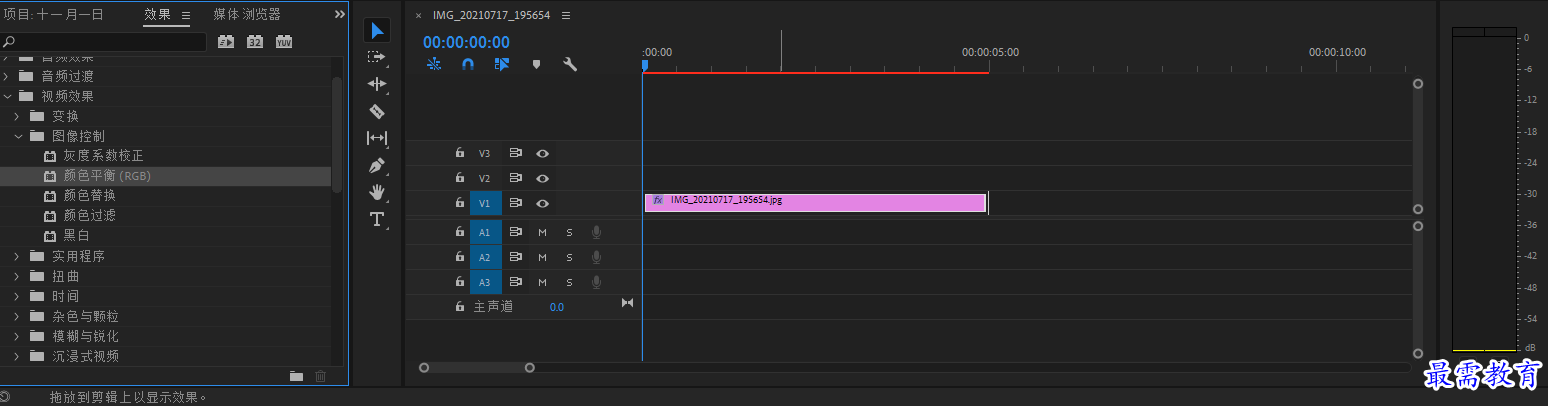Select the Razor tool

(377, 111)
